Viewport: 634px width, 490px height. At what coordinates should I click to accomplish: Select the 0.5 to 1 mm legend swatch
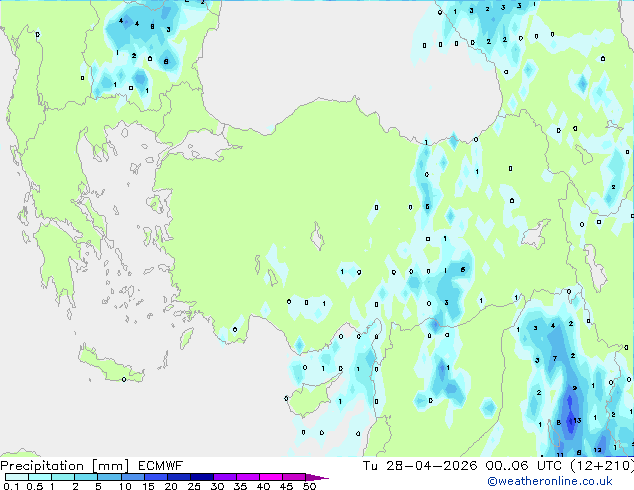pos(40,477)
